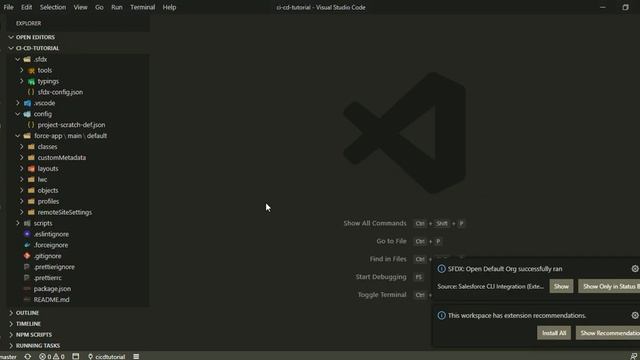Click the tools folder icon
This screenshot has width=640, height=360.
click(31, 71)
